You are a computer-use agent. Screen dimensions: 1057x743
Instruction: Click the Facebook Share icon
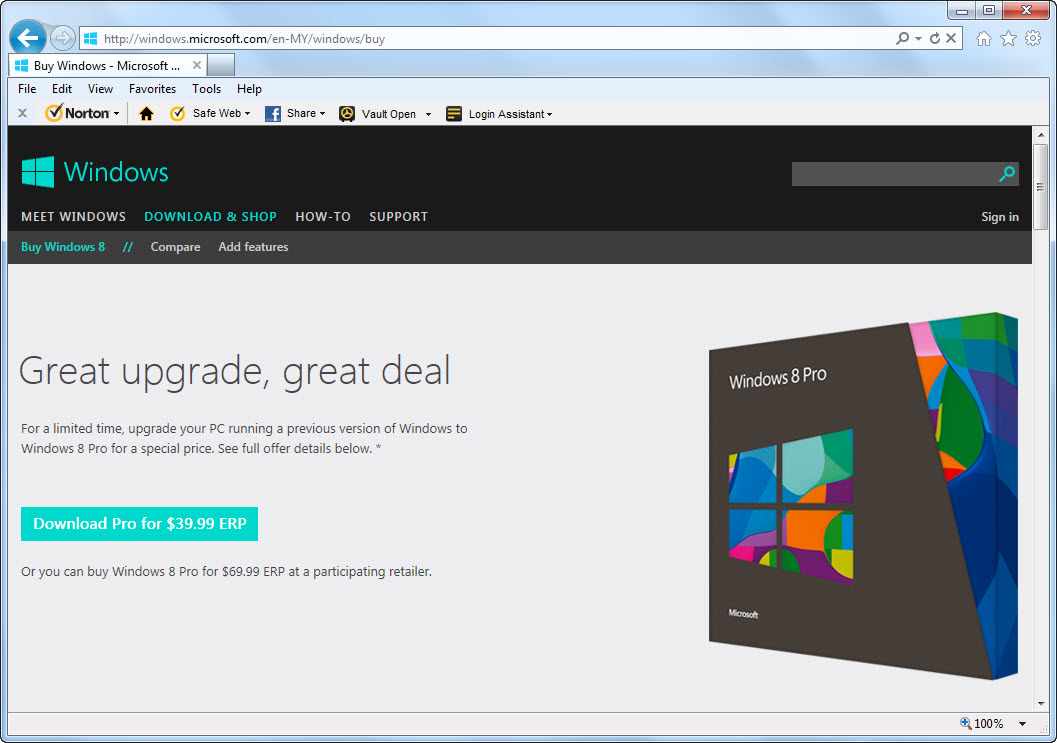click(271, 113)
